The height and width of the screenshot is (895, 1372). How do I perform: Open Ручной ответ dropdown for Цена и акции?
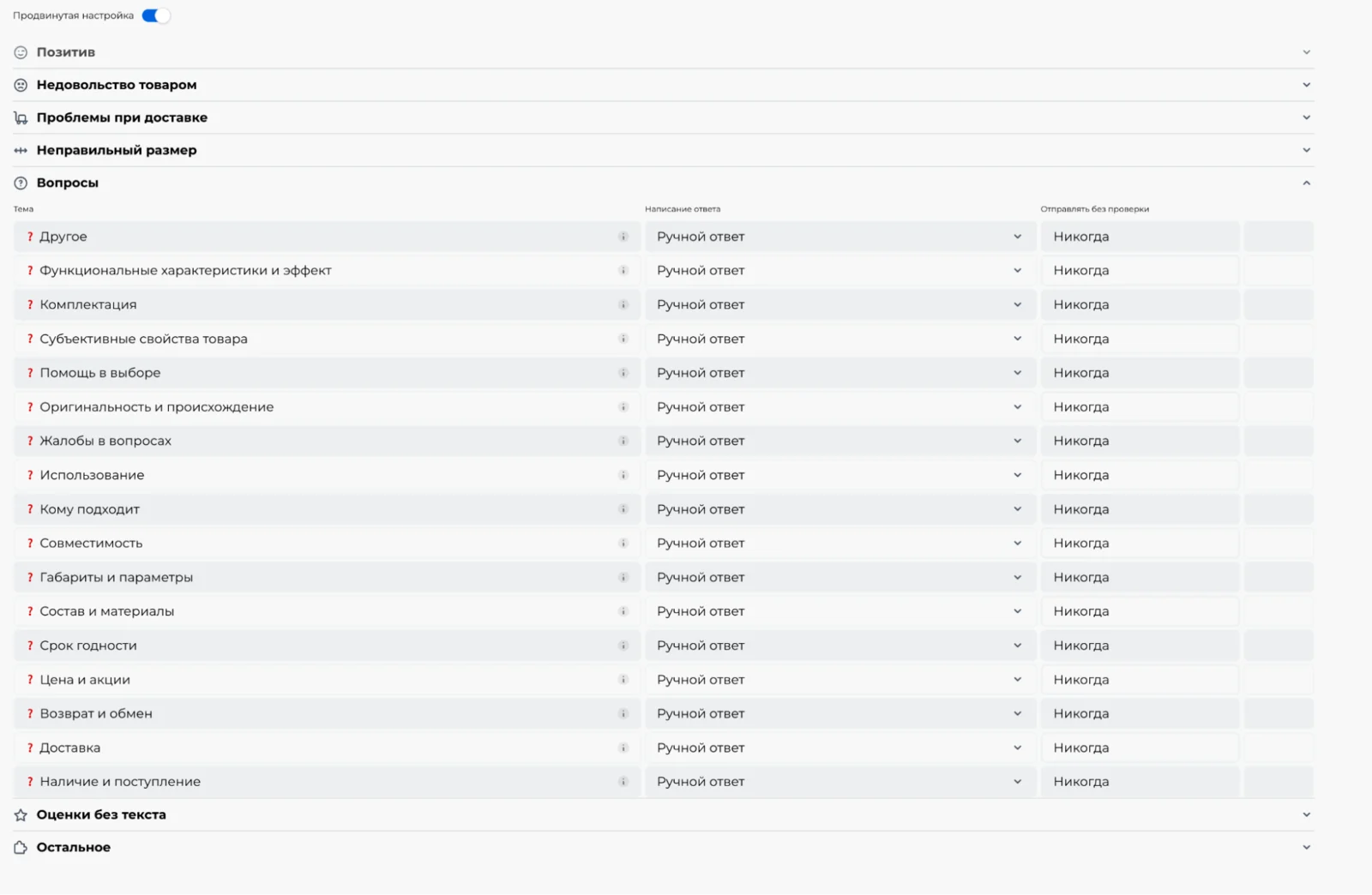[840, 680]
